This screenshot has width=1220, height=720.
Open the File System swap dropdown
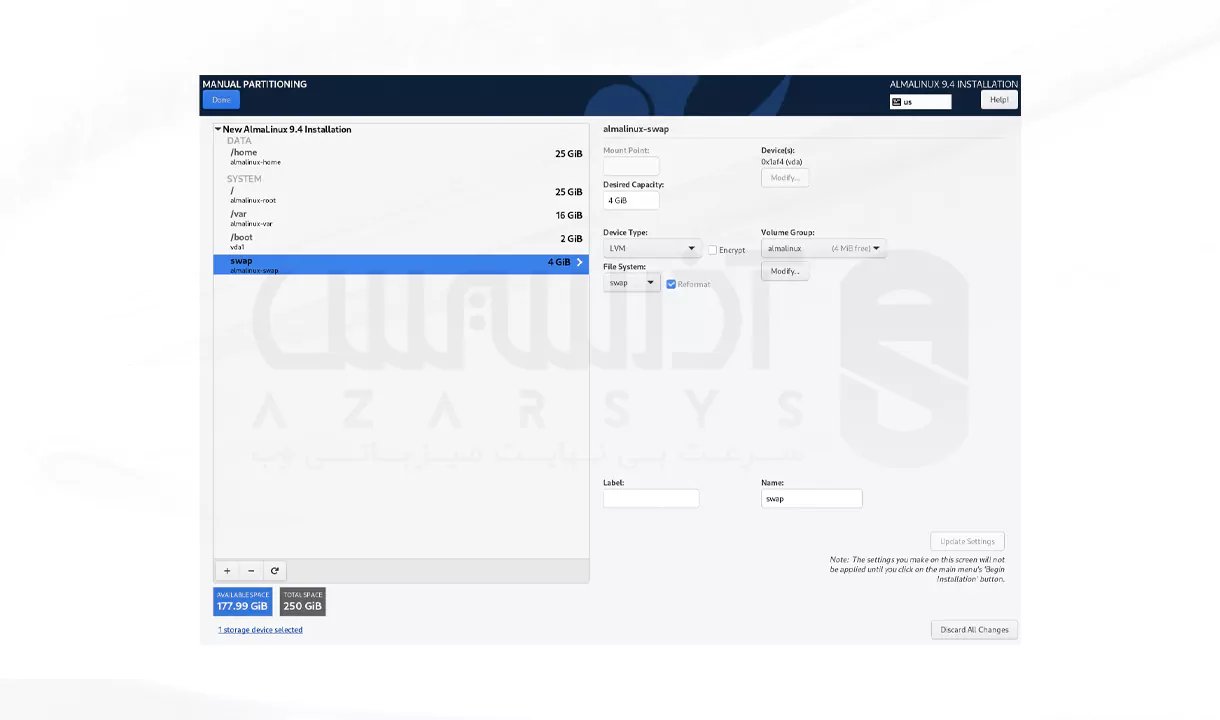(631, 283)
